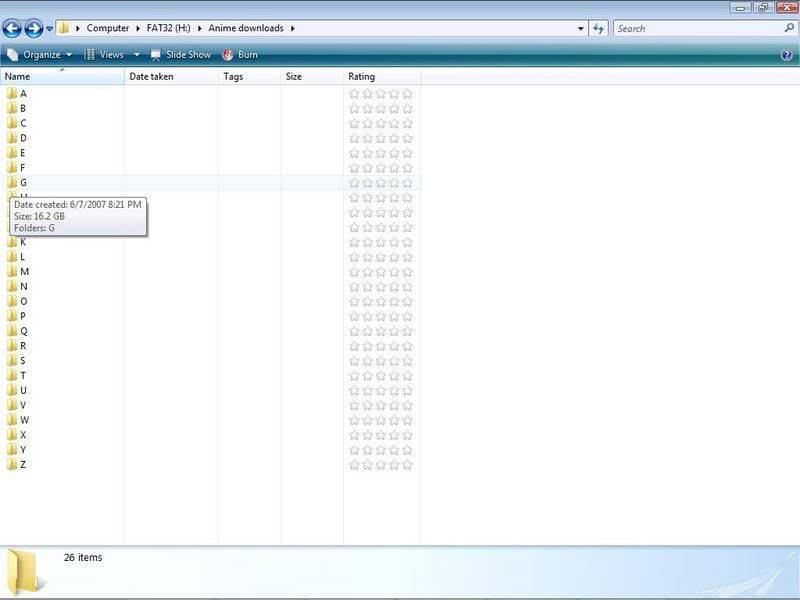Open the Organize dropdown menu
The height and width of the screenshot is (600, 800).
pyautogui.click(x=40, y=55)
